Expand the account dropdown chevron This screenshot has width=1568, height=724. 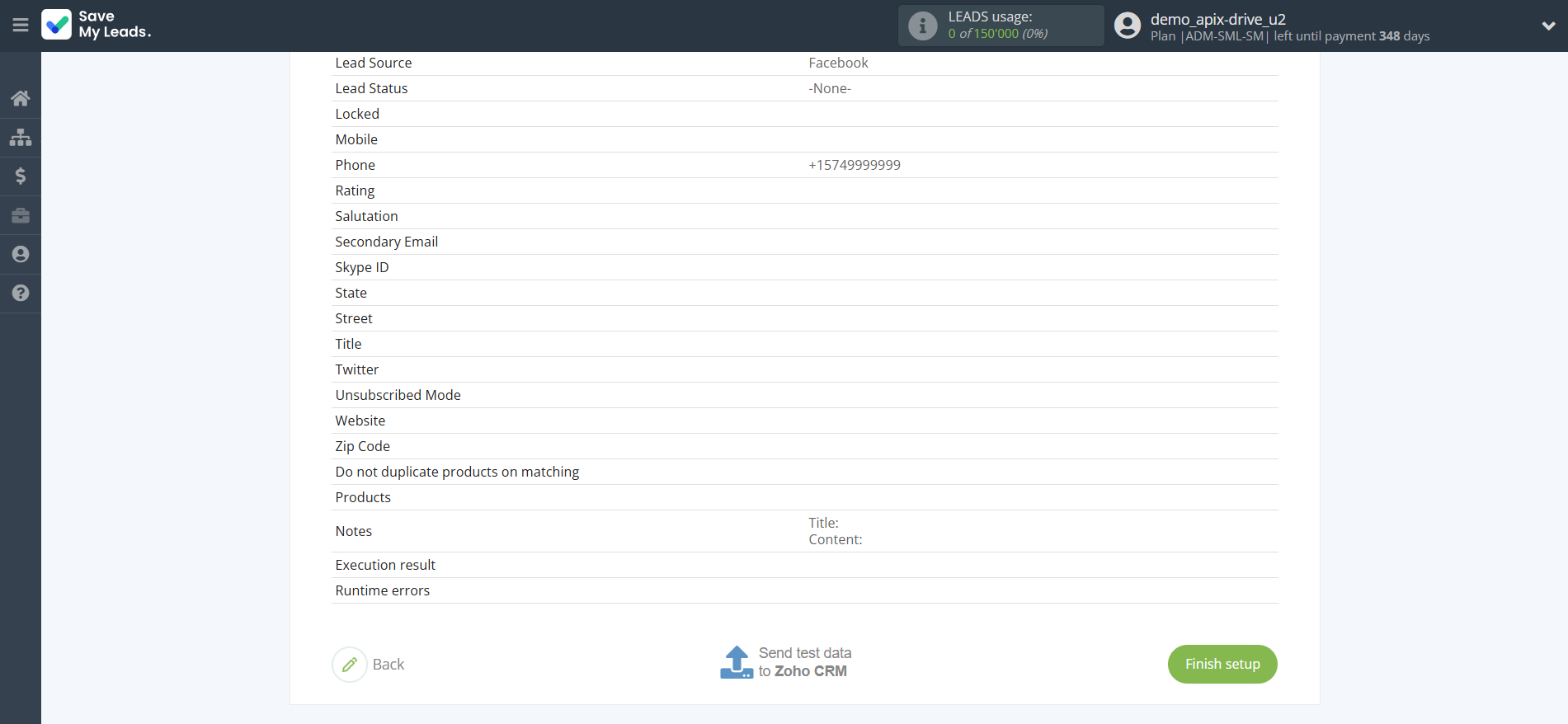click(1548, 26)
